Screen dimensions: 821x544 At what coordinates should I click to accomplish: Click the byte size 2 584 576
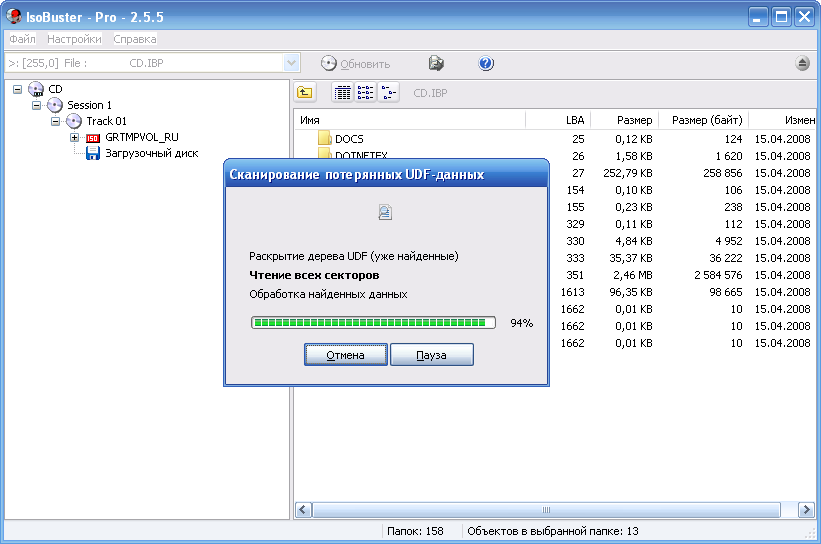pyautogui.click(x=718, y=275)
